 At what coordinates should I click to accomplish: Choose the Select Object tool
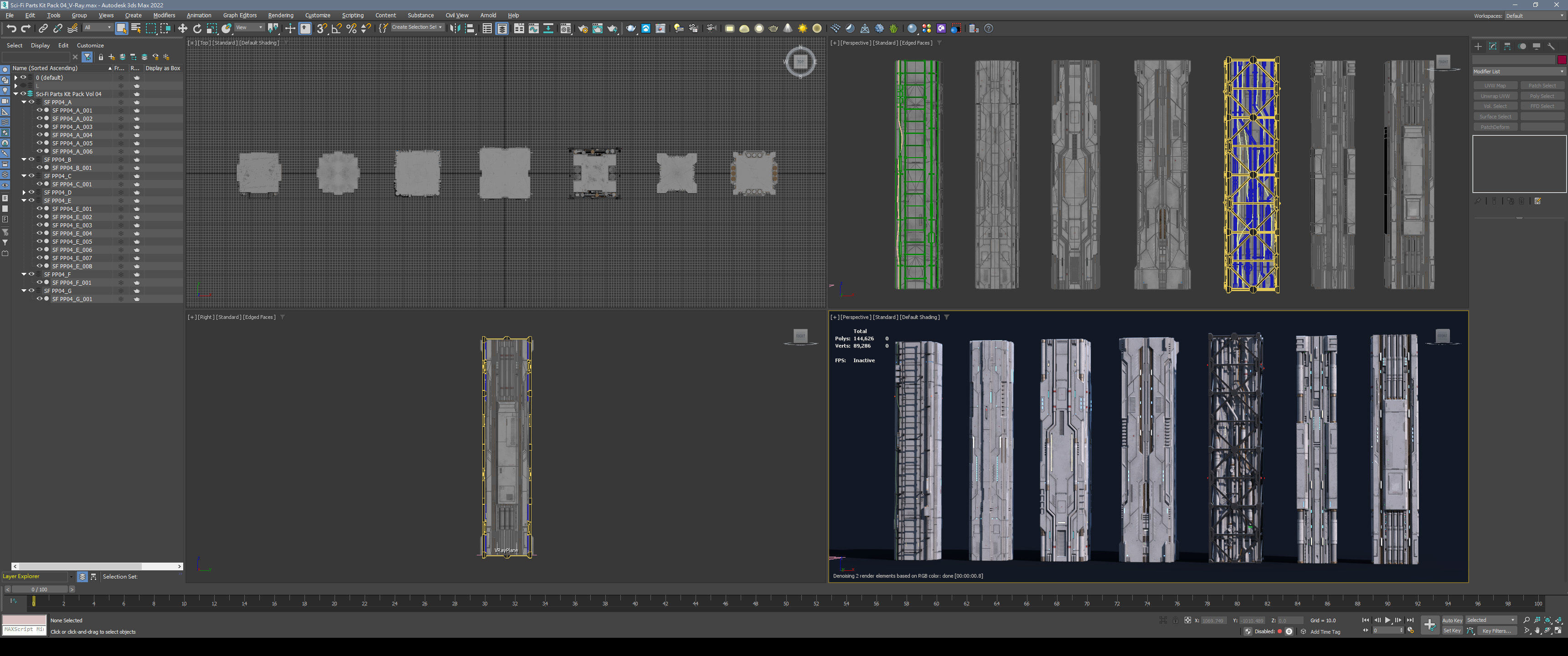(x=121, y=29)
